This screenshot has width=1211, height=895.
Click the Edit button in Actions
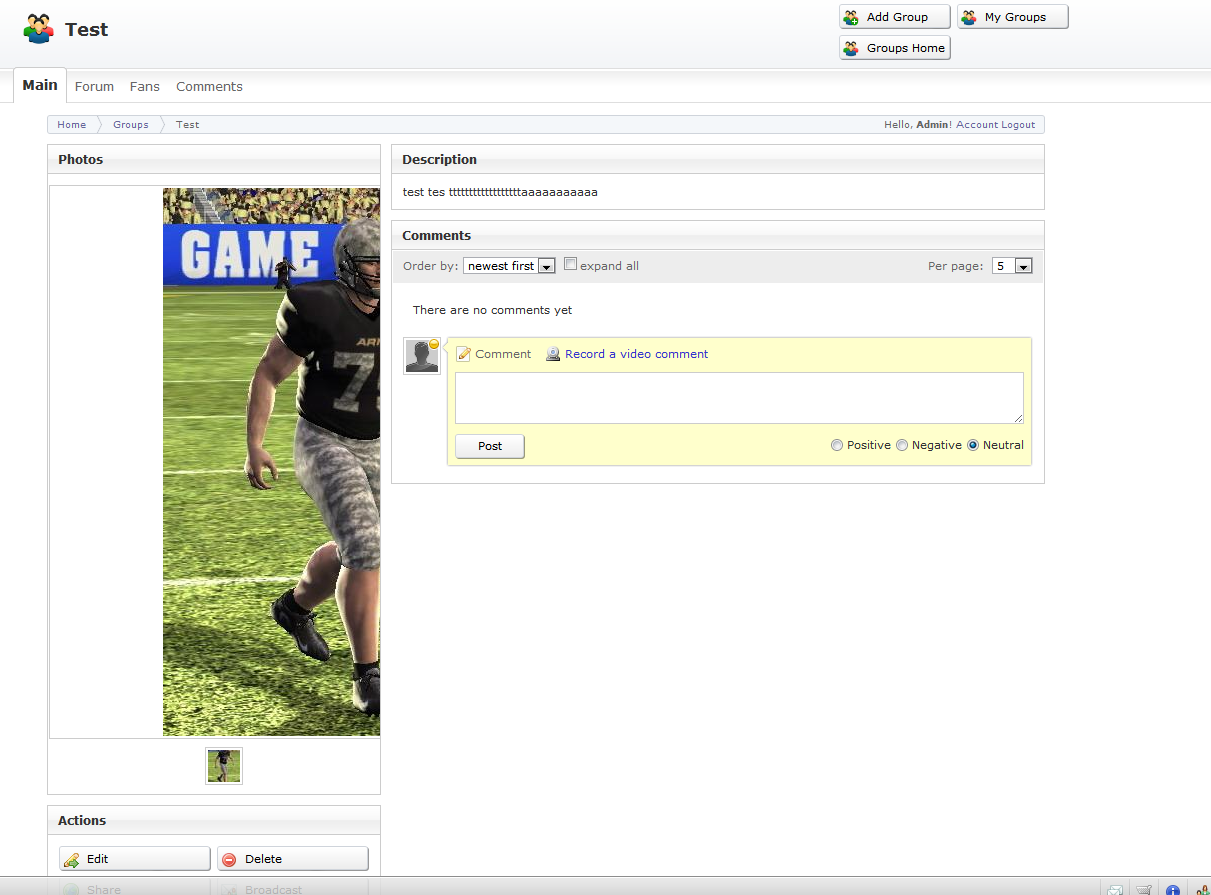pyautogui.click(x=135, y=859)
